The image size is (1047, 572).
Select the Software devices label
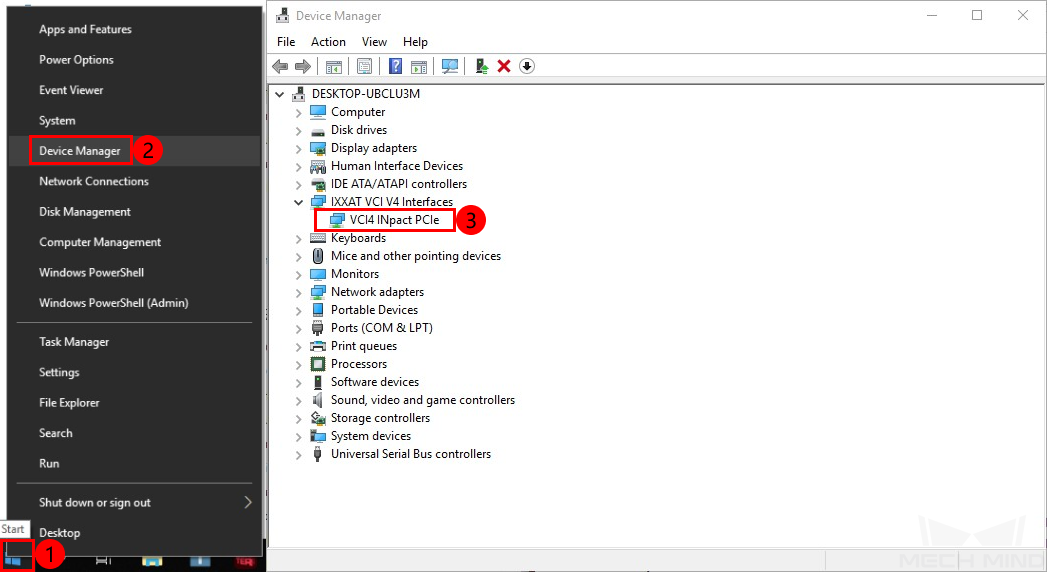tap(375, 382)
